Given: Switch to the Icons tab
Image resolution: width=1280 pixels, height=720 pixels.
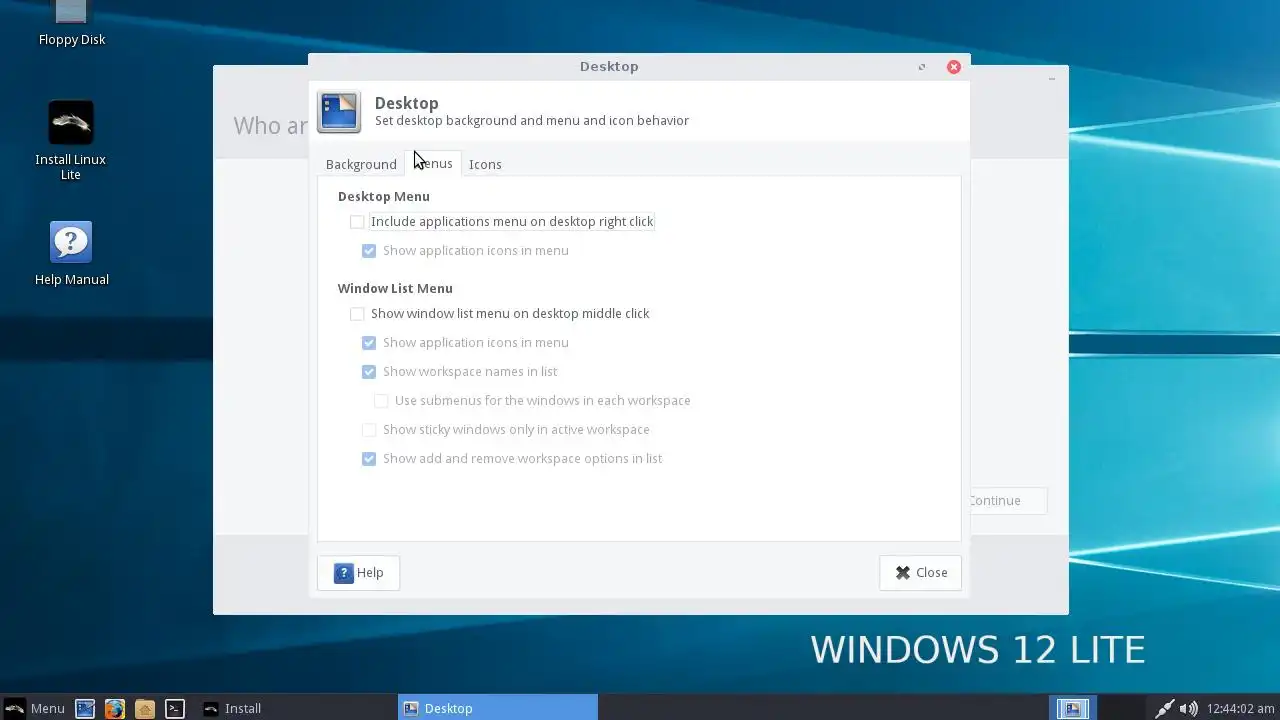Looking at the screenshot, I should (485, 164).
